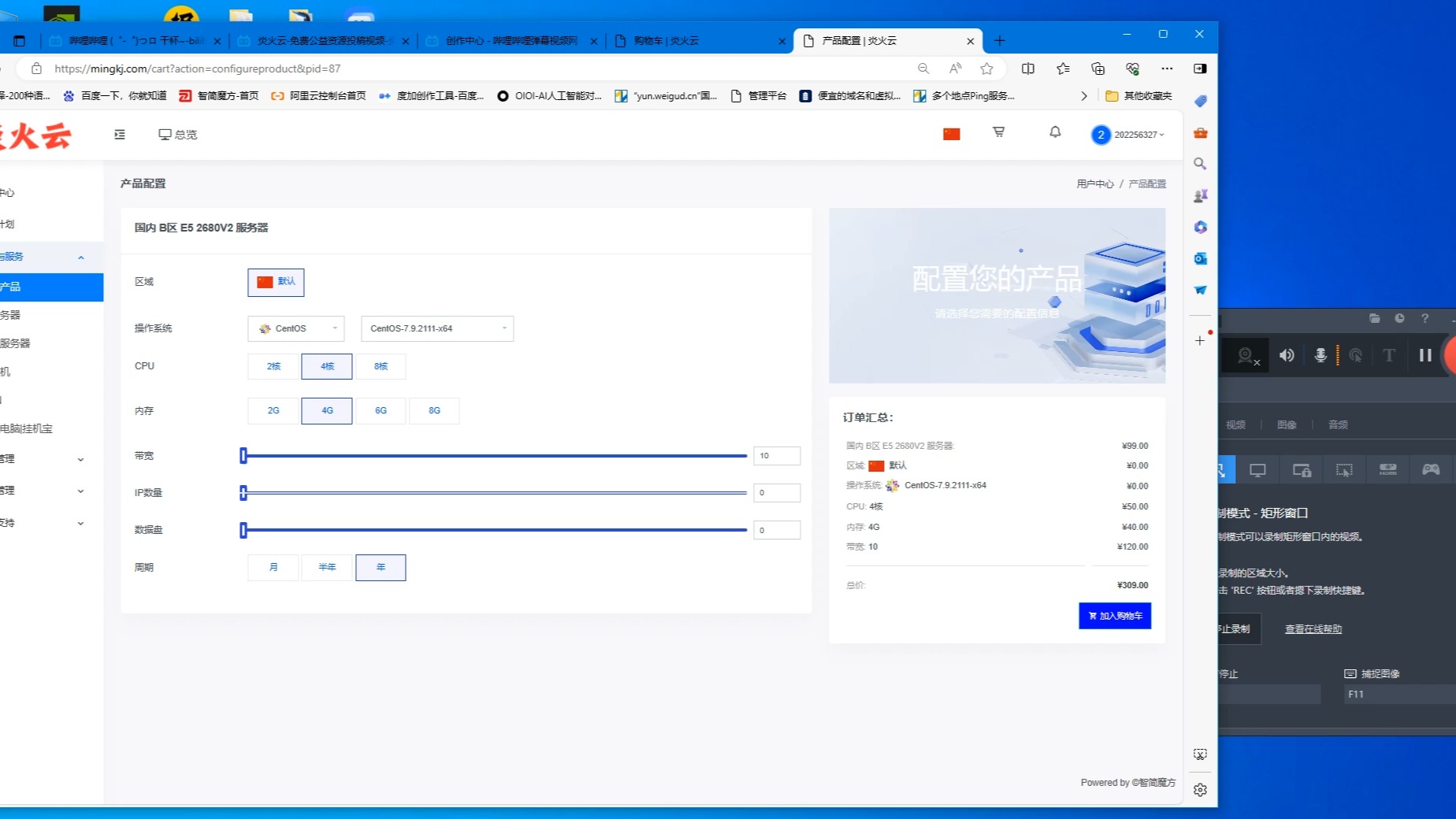Open the folder icon in recorder title bar
1456x819 pixels.
tap(1374, 318)
